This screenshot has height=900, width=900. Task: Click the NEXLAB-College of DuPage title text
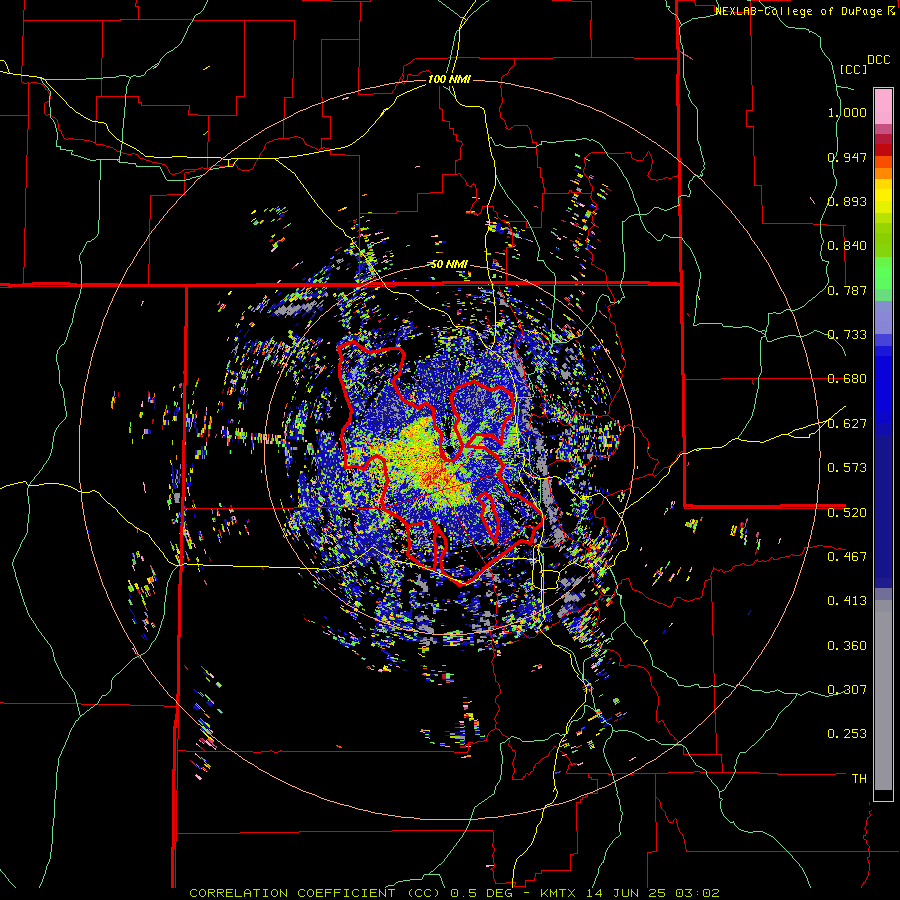pos(798,11)
